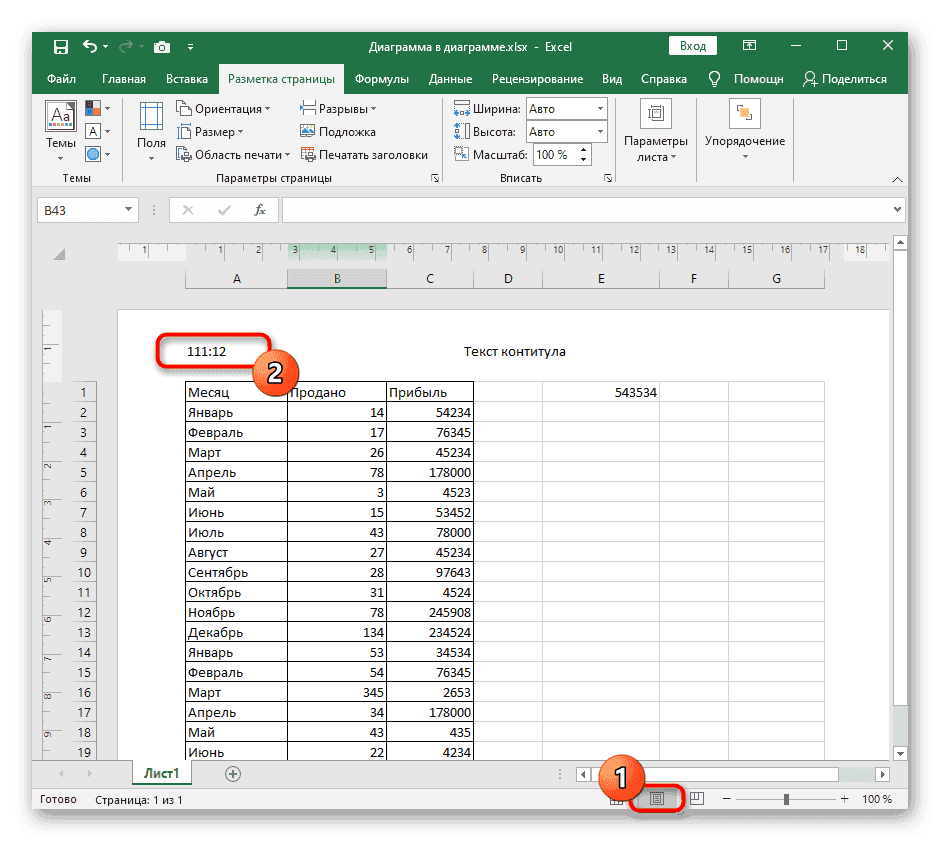This screenshot has height=841, width=940.
Task: Expand the Width (Ширина) dropdown
Action: [599, 109]
